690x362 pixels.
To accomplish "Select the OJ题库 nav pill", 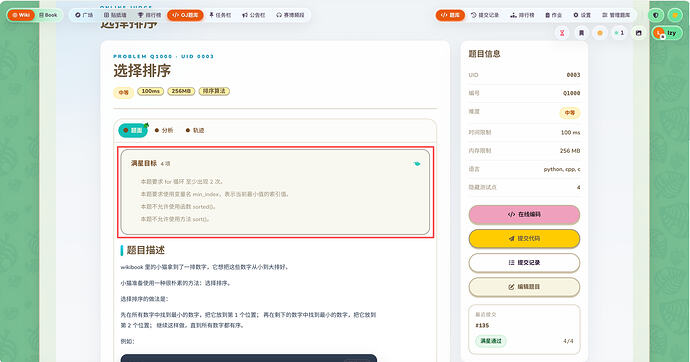I will click(185, 15).
